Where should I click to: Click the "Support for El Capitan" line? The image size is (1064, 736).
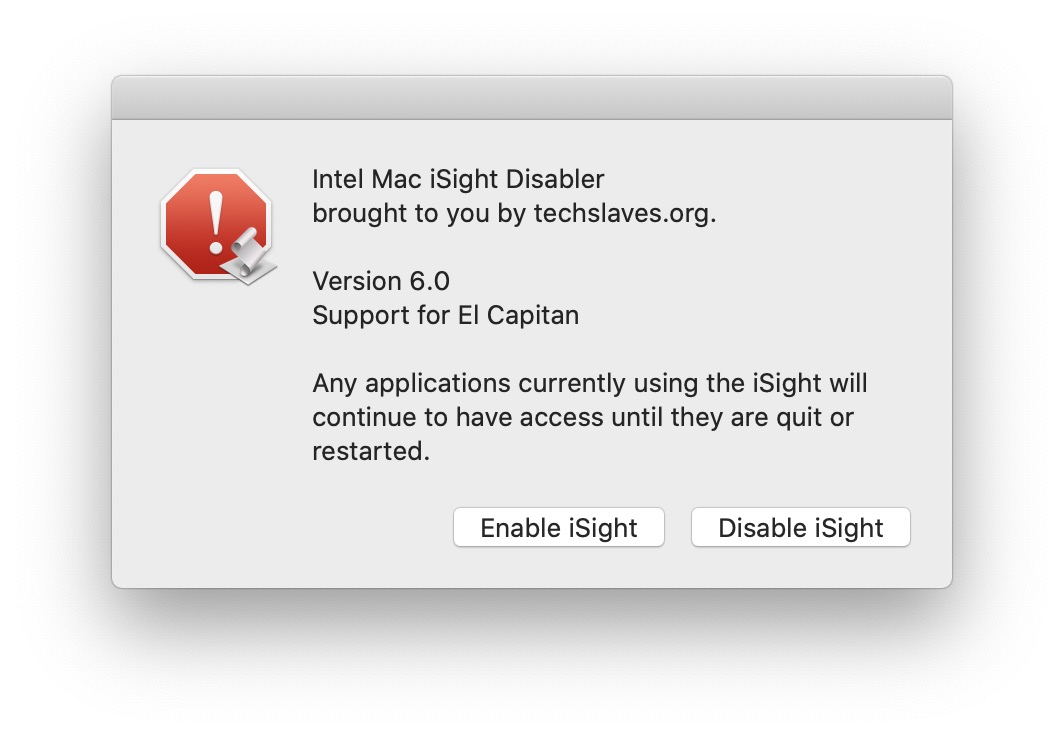445,315
